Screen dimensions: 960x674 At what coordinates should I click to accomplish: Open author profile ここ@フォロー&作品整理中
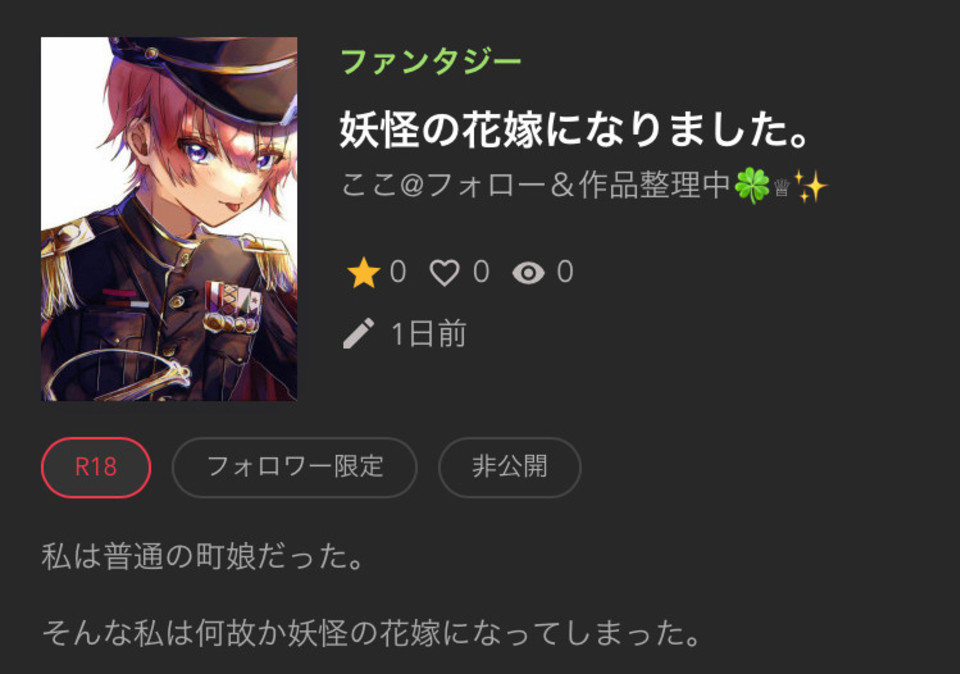pos(536,185)
